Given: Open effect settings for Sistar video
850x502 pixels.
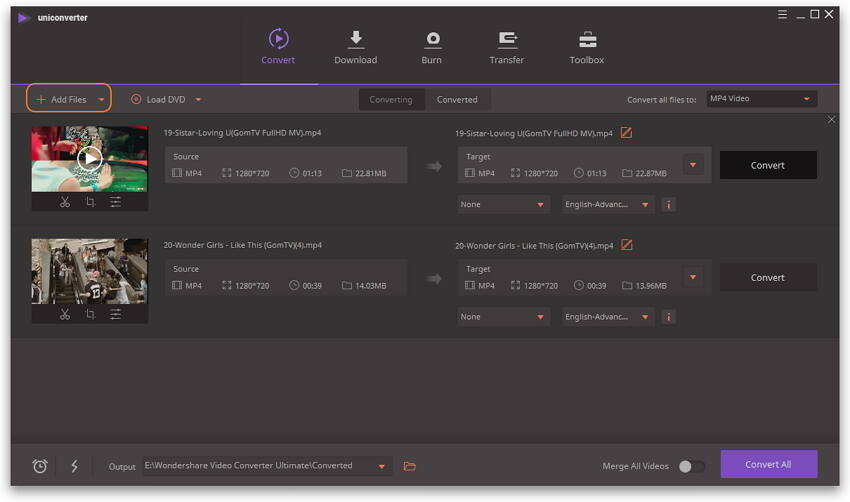Looking at the screenshot, I should coord(115,202).
